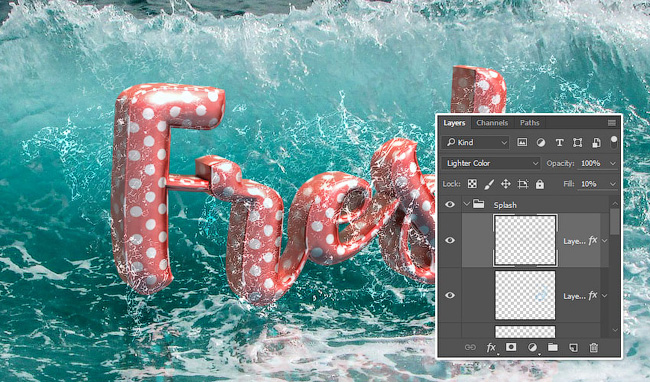The height and width of the screenshot is (382, 650).
Task: Add a layer style via fx button
Action: coord(491,347)
